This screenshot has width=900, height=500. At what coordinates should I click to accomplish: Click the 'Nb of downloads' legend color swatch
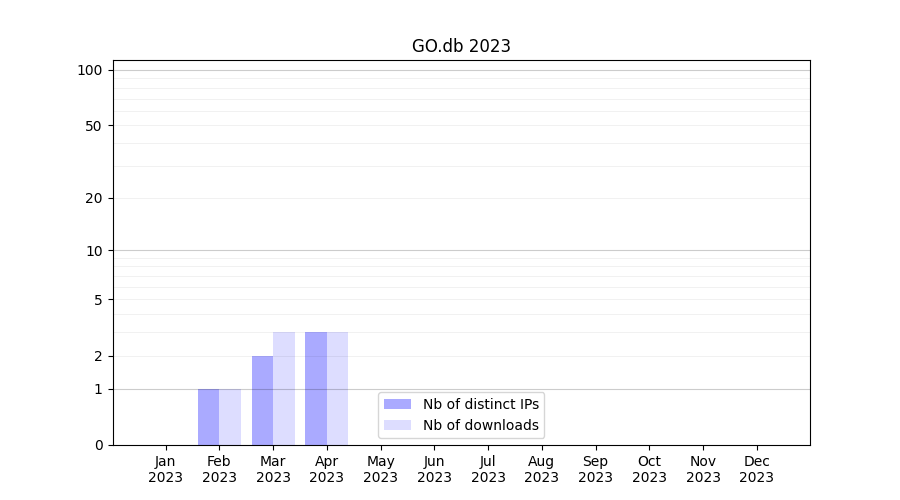397,425
